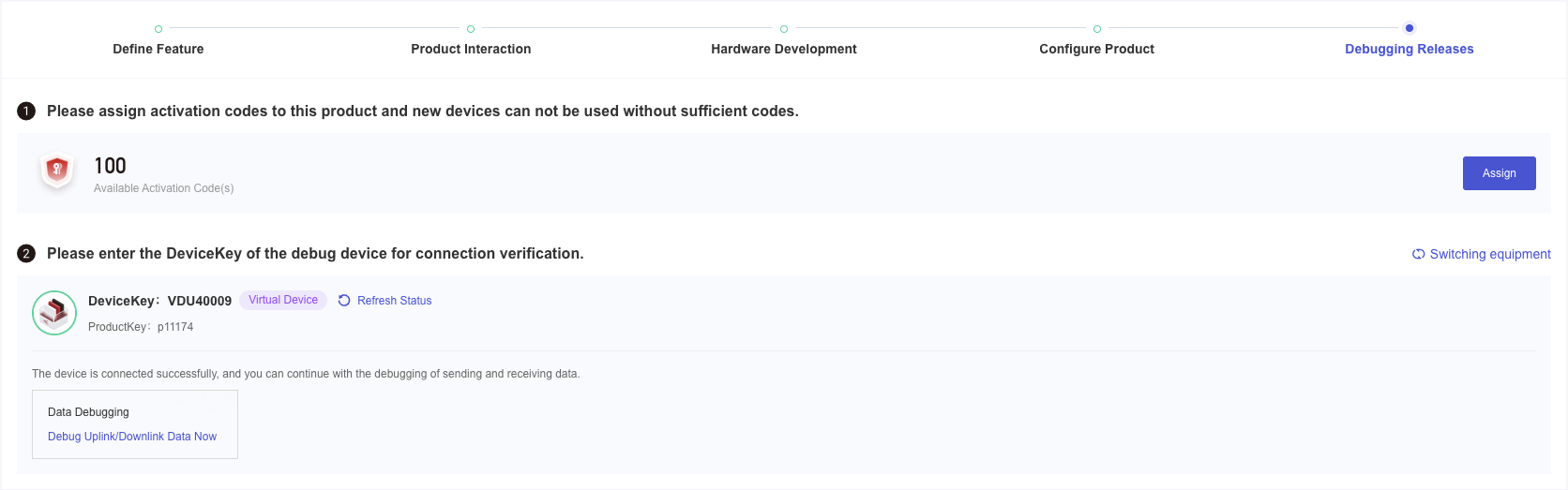Image resolution: width=1568 pixels, height=490 pixels.
Task: Switch to the Hardware Development step
Action: tap(784, 49)
